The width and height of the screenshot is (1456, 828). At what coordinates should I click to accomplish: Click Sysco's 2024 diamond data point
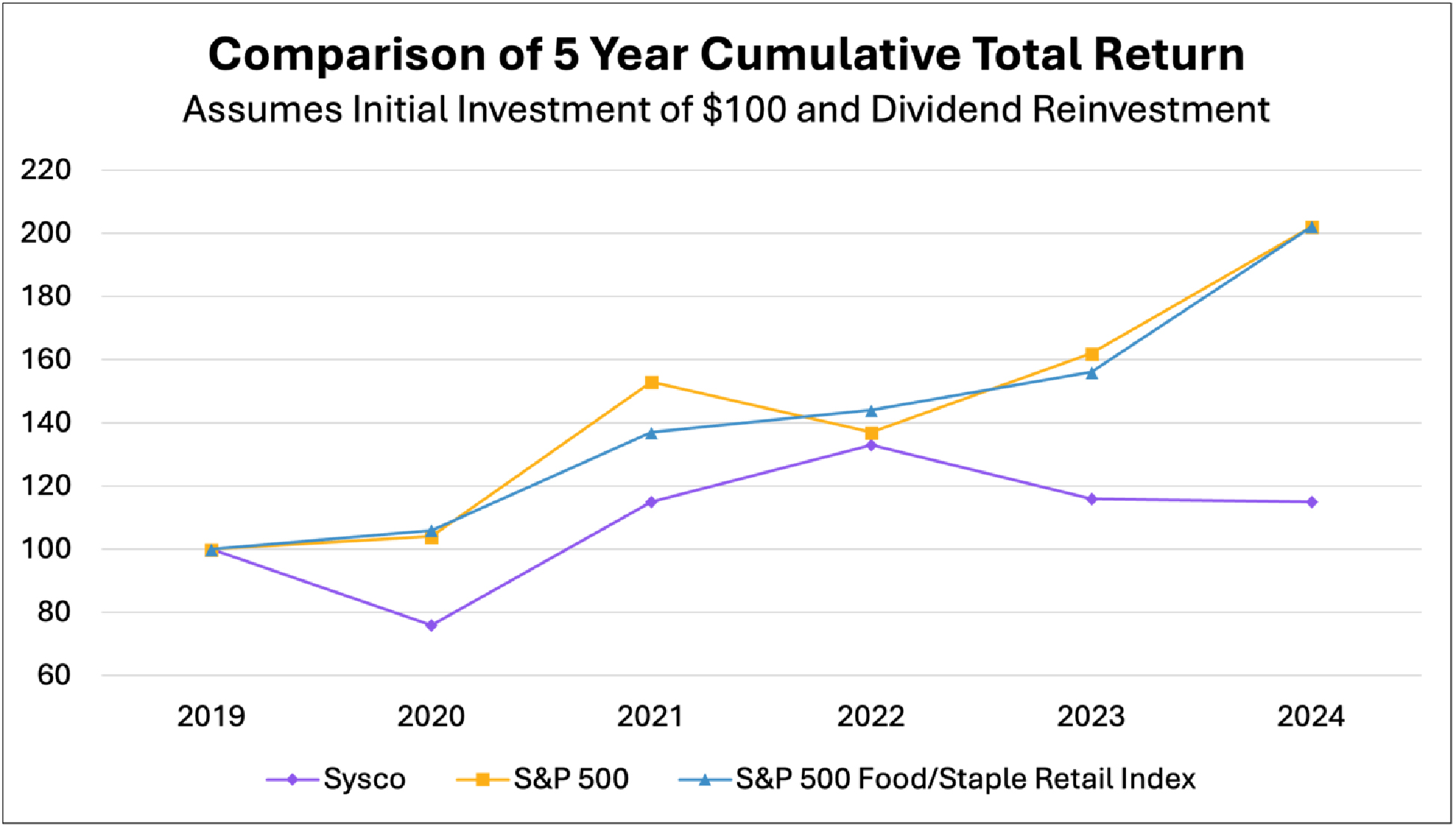tap(1312, 502)
